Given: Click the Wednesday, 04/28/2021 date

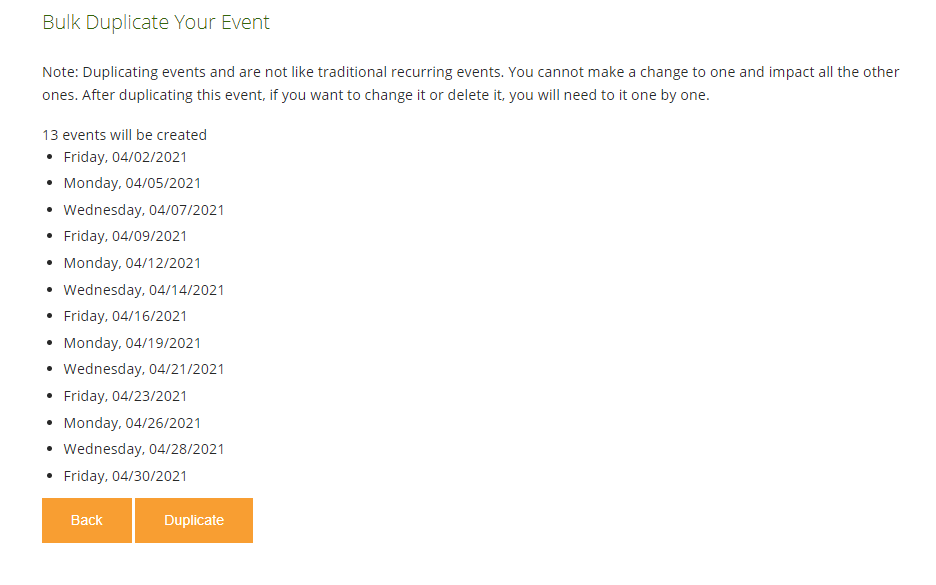Looking at the screenshot, I should (144, 449).
